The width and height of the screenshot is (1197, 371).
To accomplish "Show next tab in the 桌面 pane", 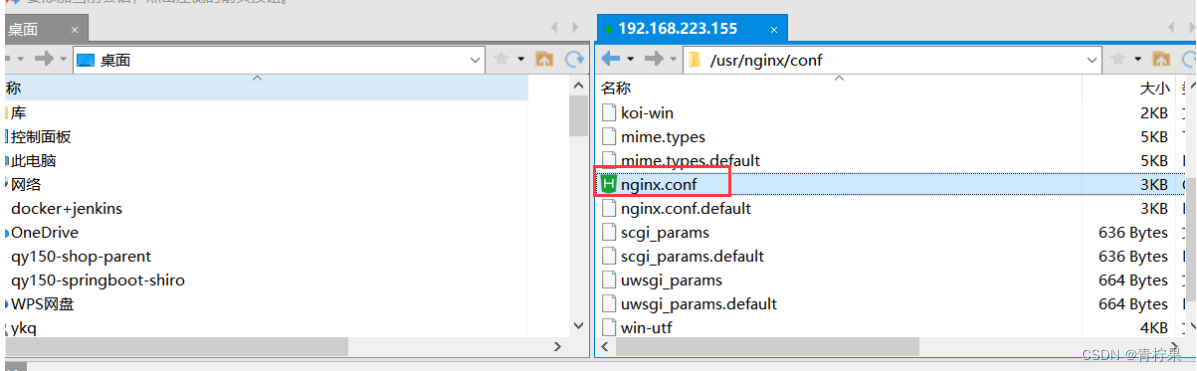I will (x=576, y=27).
